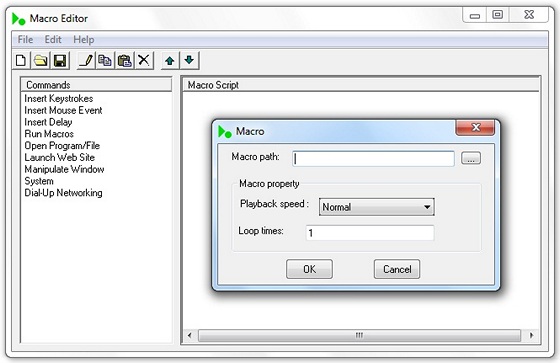Image resolution: width=560 pixels, height=363 pixels.
Task: Click the Open folder toolbar icon
Action: (41, 60)
